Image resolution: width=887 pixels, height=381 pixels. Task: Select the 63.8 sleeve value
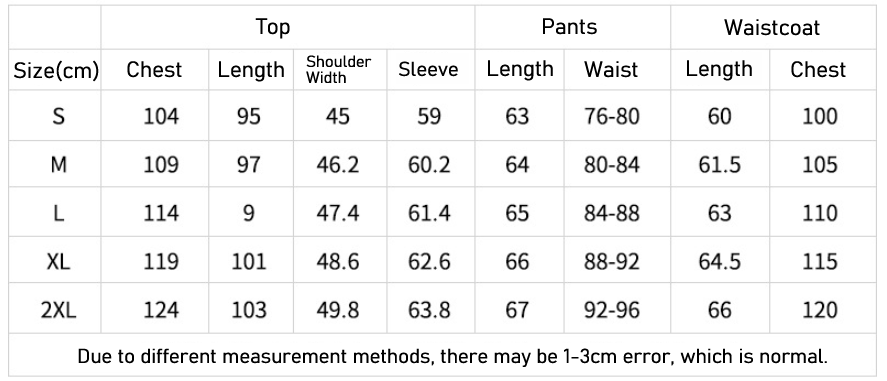click(429, 310)
